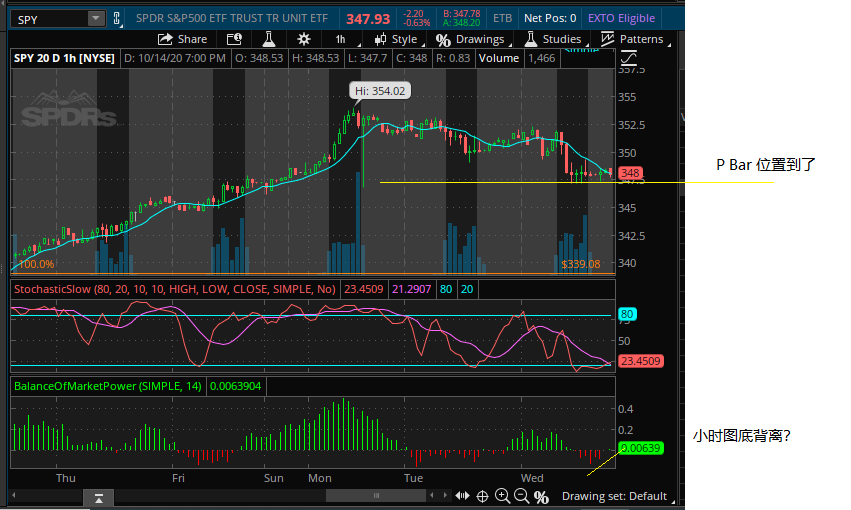Click the date D: 10/14/20 7:00 PM
851x510 pixels.
point(175,58)
